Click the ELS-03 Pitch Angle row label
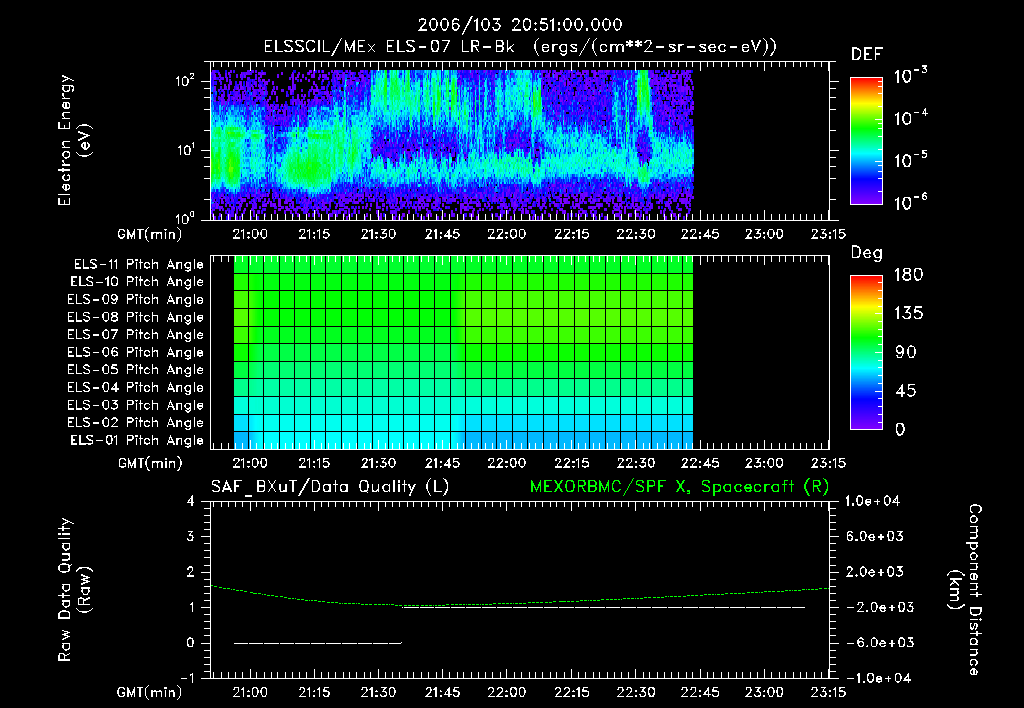 [x=136, y=406]
